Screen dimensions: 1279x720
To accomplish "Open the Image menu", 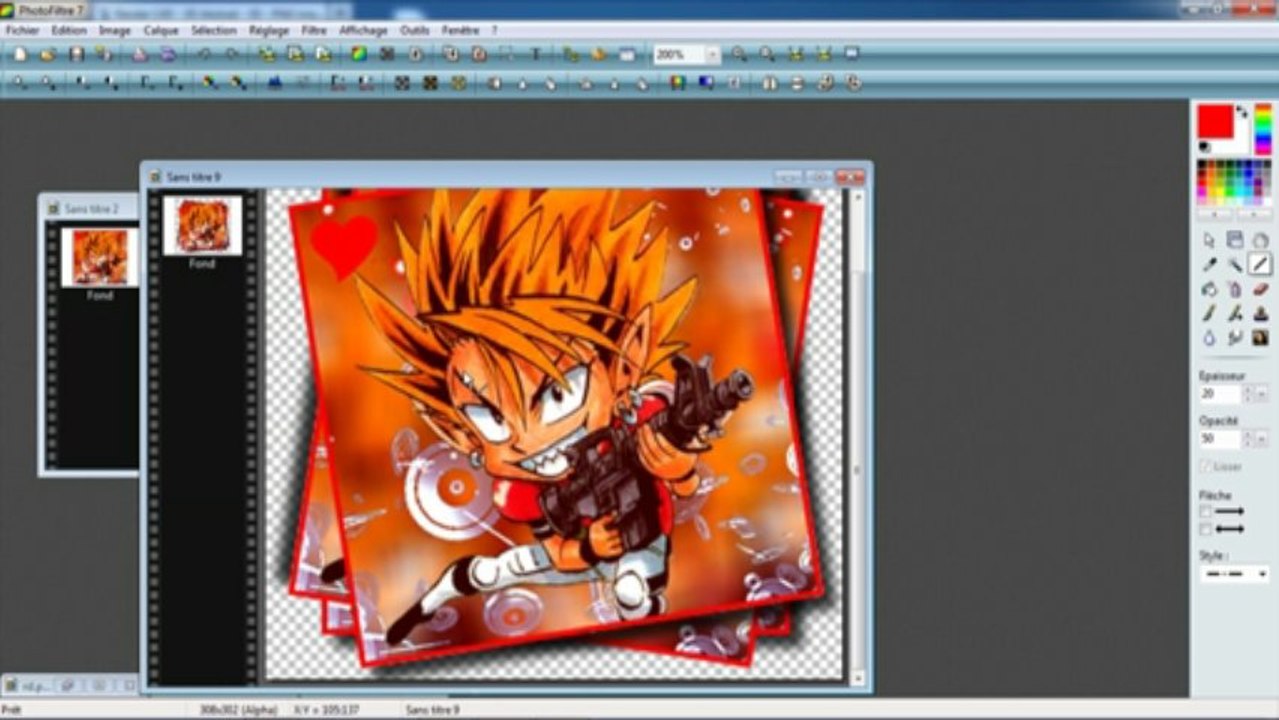I will click(115, 30).
